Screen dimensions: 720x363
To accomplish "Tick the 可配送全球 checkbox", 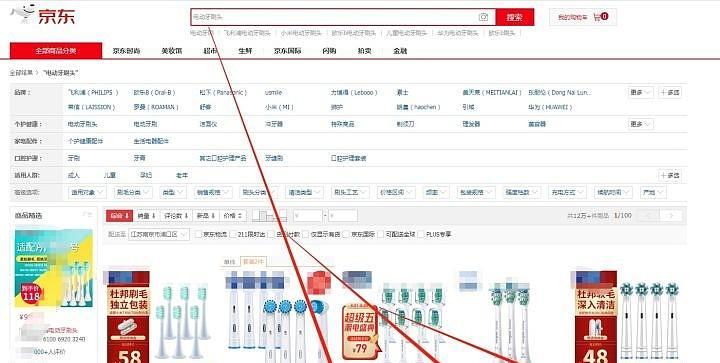I will (380, 235).
